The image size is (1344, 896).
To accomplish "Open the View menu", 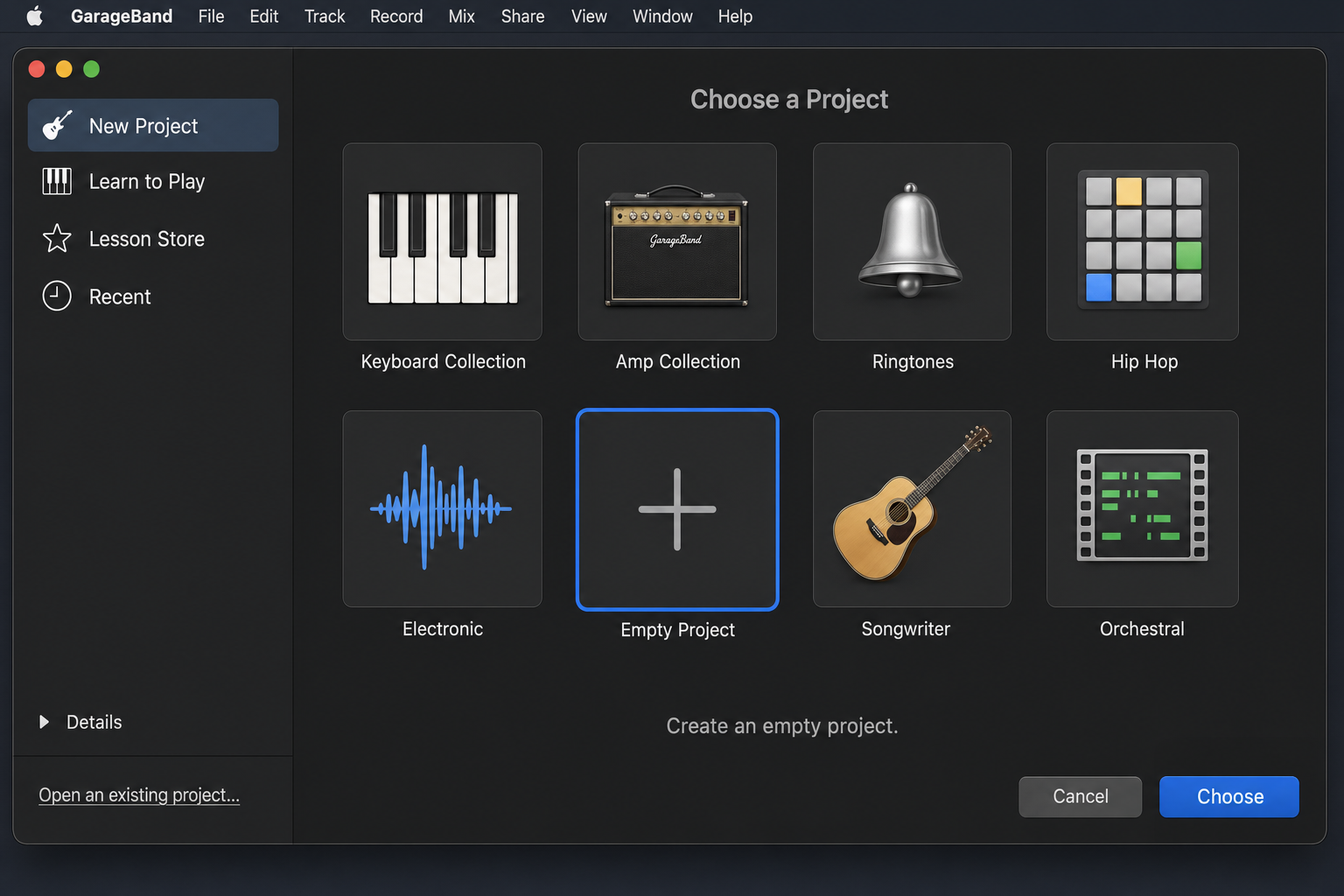I will [589, 16].
